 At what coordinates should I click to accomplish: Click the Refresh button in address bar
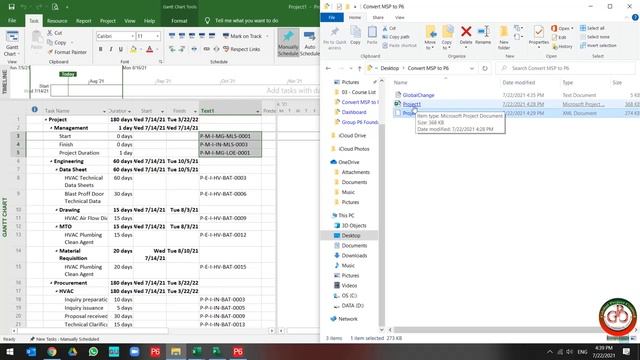(484, 68)
